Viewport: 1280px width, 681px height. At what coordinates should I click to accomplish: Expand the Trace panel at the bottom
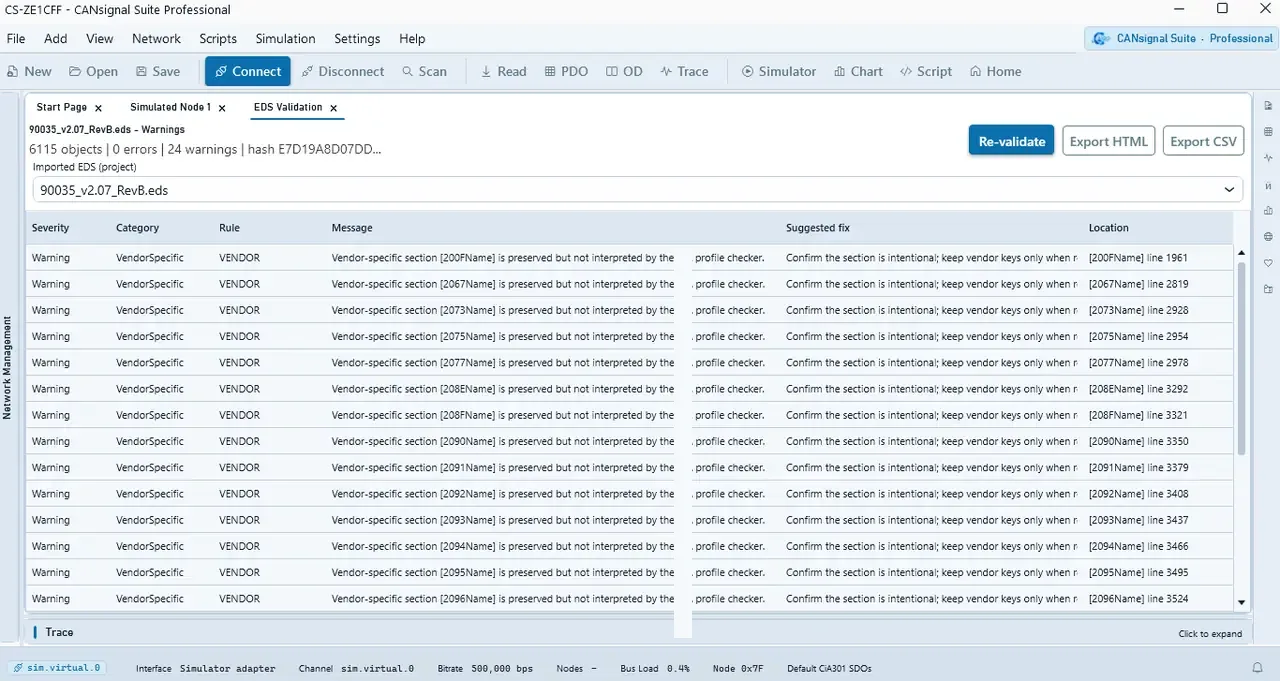click(638, 632)
